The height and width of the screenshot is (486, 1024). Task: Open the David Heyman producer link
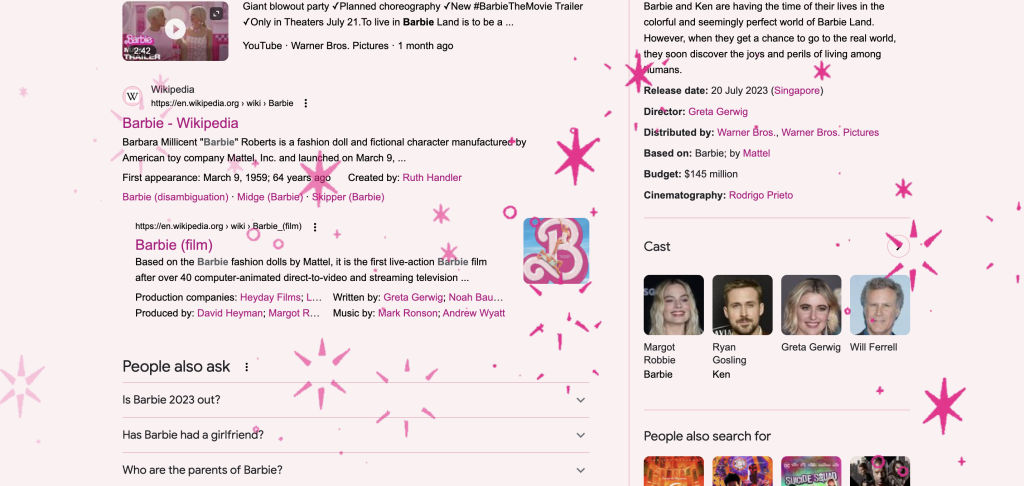point(230,313)
